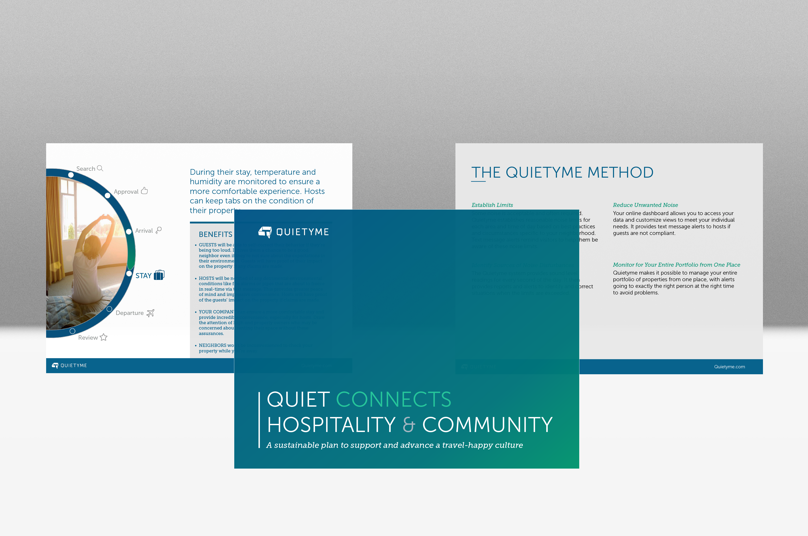Click the Establish Limits subheading
The image size is (808, 536).
492,205
